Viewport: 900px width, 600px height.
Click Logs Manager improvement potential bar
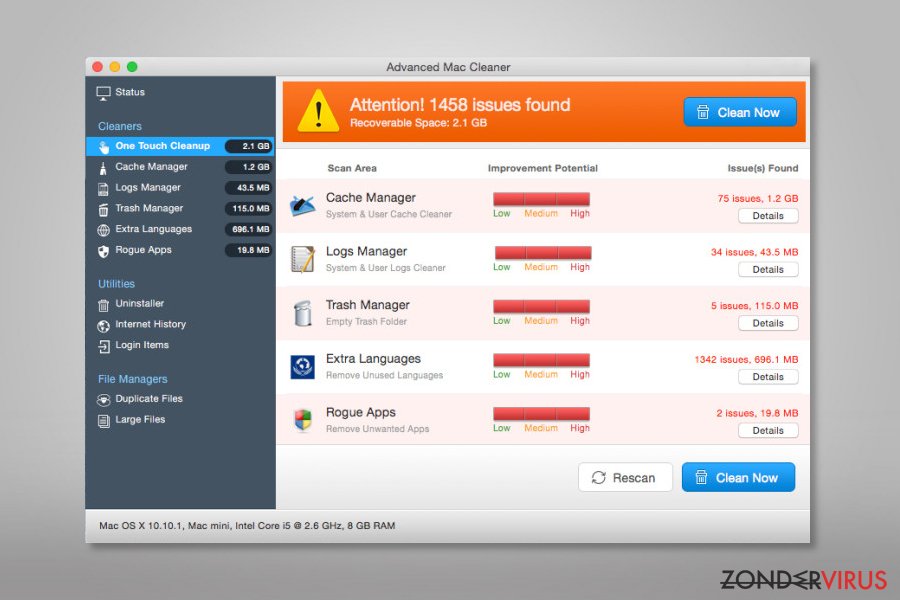(543, 253)
